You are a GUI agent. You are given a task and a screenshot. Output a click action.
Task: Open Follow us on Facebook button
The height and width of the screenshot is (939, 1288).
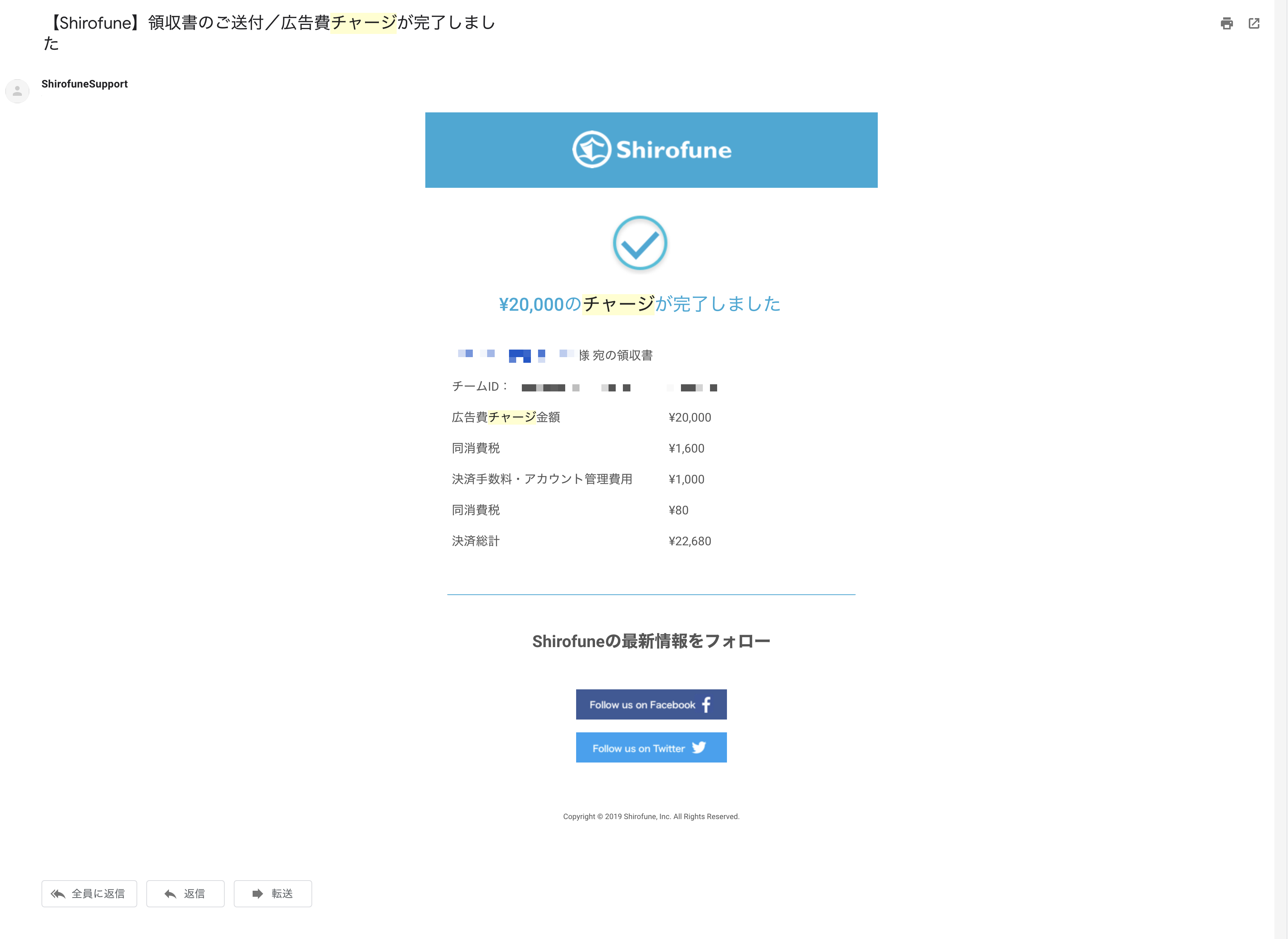tap(651, 704)
